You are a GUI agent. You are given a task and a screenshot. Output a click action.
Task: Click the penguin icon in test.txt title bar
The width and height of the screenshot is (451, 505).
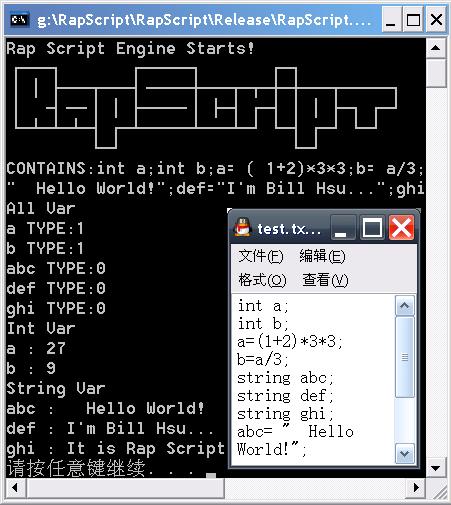tap(243, 227)
